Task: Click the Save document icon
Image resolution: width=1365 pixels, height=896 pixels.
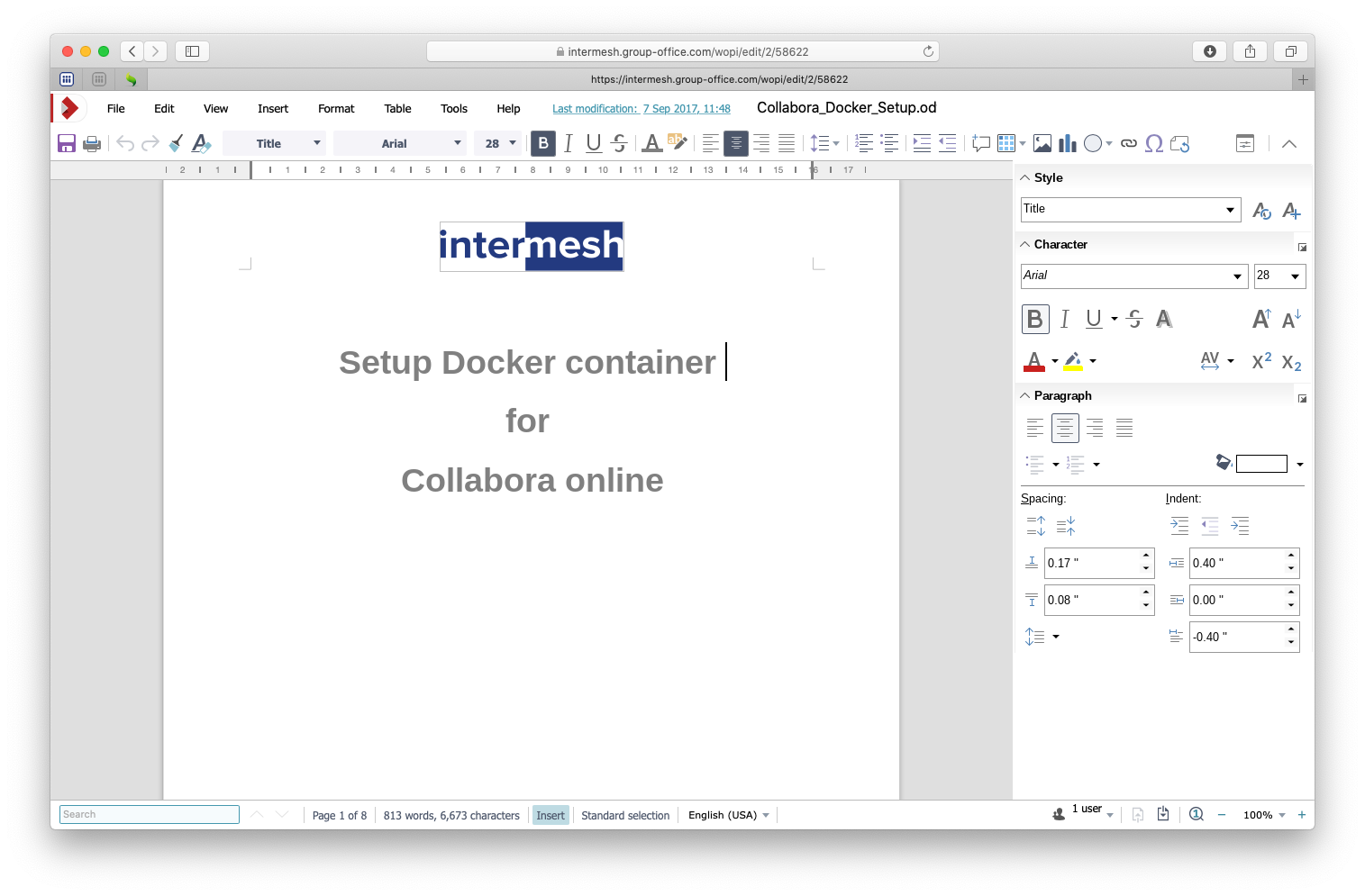Action: [66, 143]
